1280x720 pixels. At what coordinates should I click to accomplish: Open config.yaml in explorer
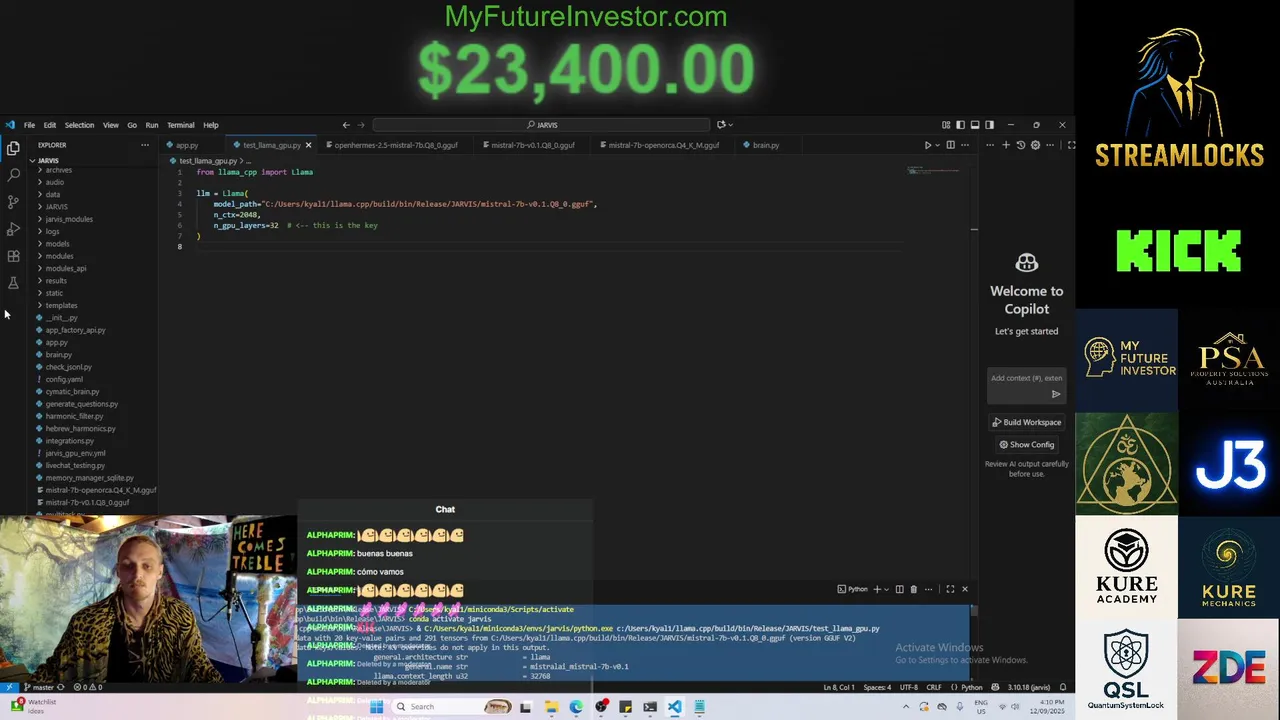click(64, 379)
